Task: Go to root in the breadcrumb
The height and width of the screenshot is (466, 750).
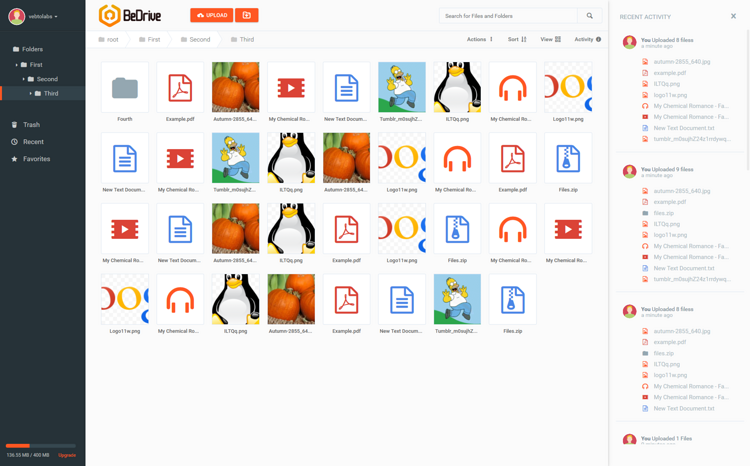Action: point(108,40)
